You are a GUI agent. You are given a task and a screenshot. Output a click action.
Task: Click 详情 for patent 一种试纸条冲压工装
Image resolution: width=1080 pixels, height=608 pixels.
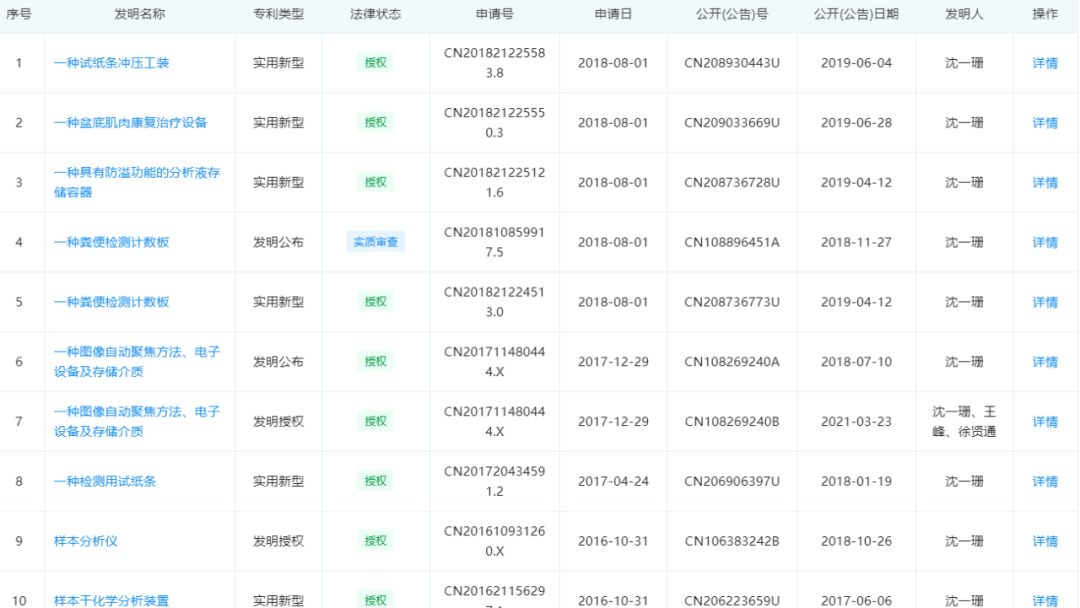(1044, 62)
